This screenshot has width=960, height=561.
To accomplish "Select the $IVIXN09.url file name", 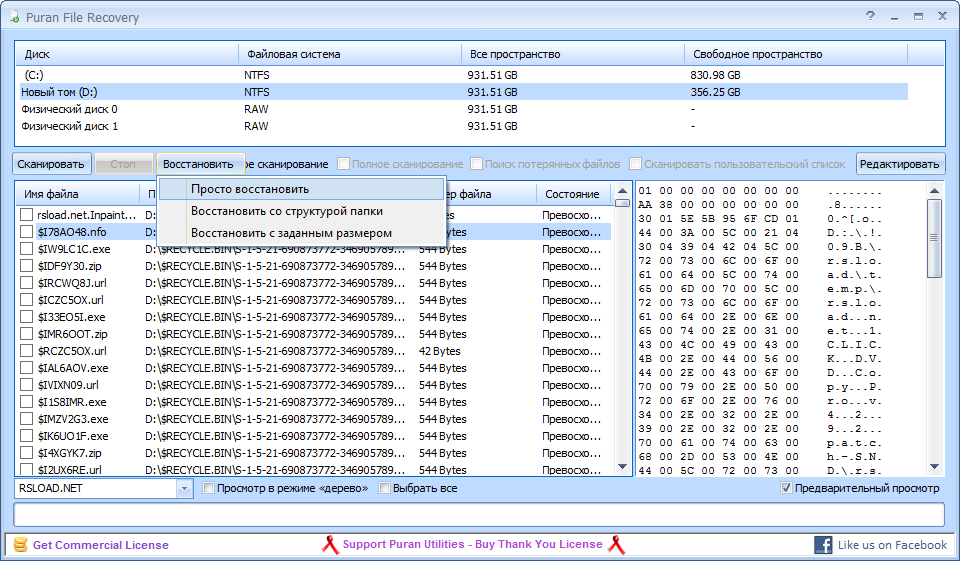I will coord(68,385).
